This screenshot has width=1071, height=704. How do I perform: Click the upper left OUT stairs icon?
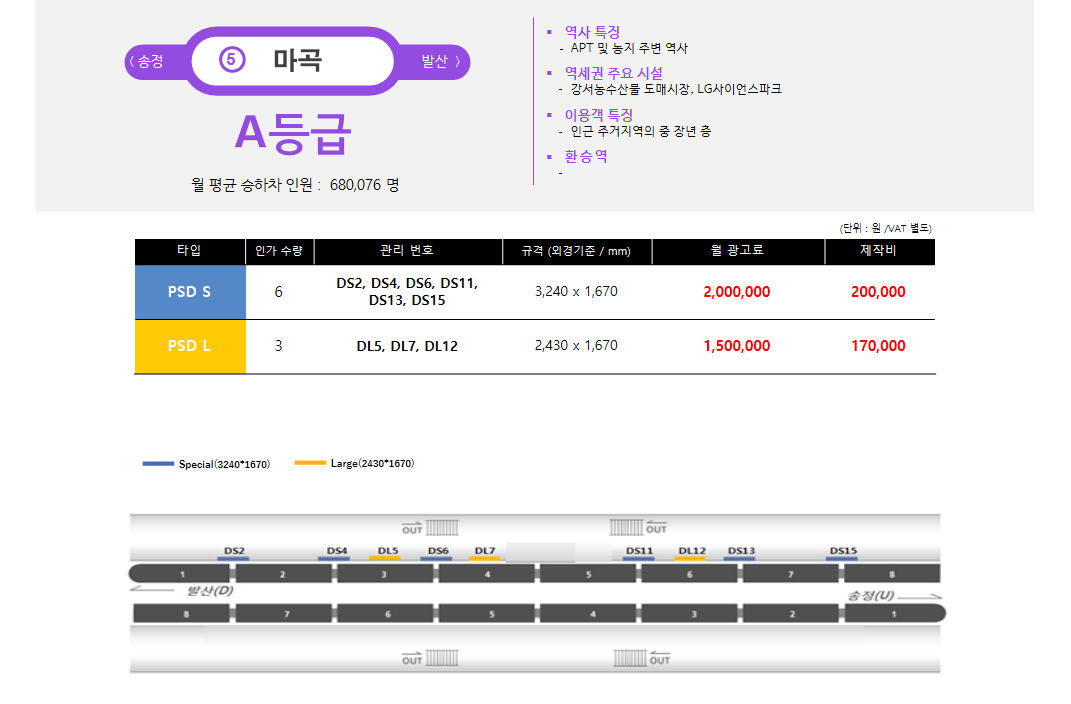[x=430, y=528]
